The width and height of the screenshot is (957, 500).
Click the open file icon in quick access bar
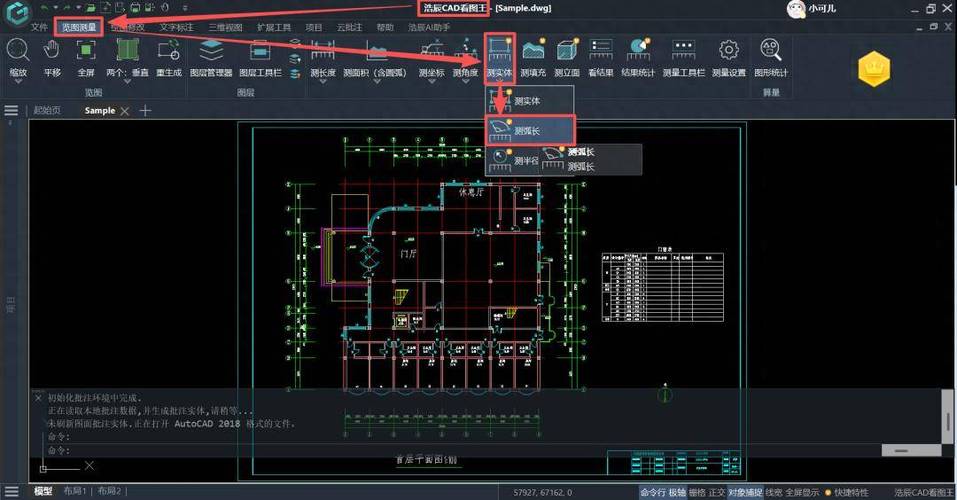(90, 8)
